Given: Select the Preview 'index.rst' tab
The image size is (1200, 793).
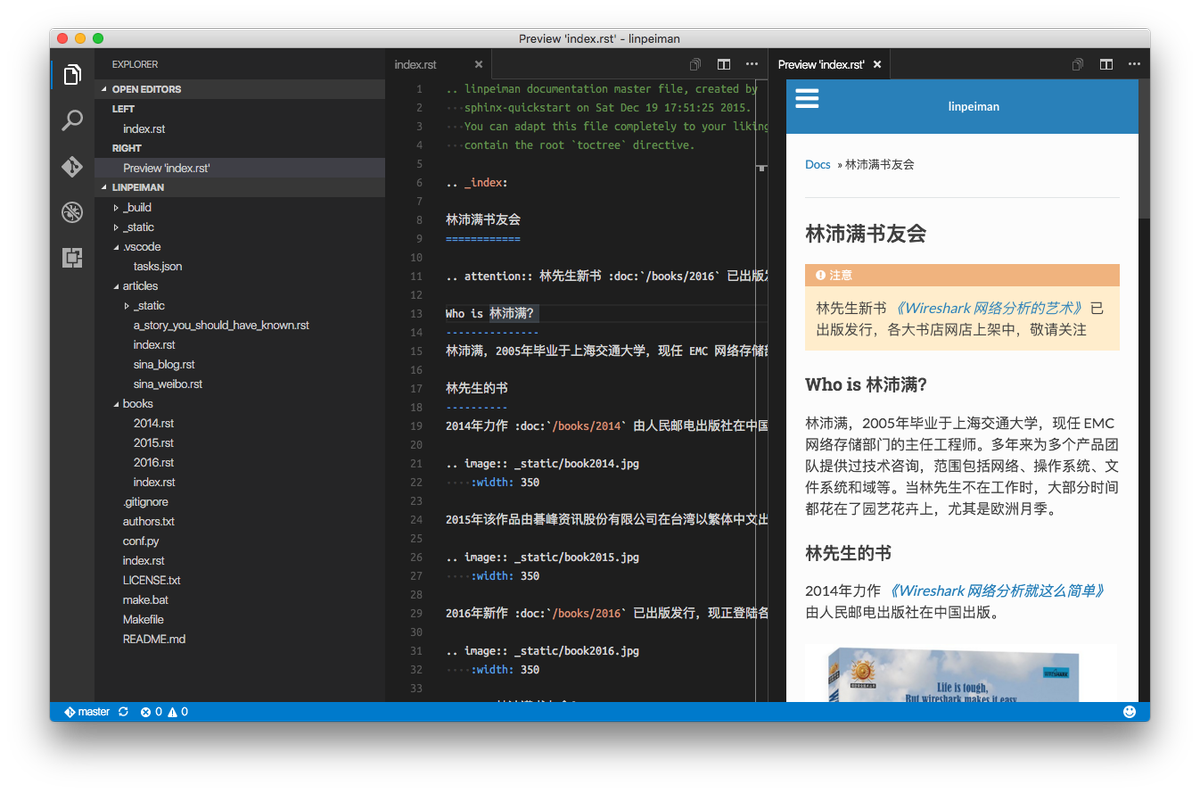Looking at the screenshot, I should [x=822, y=63].
